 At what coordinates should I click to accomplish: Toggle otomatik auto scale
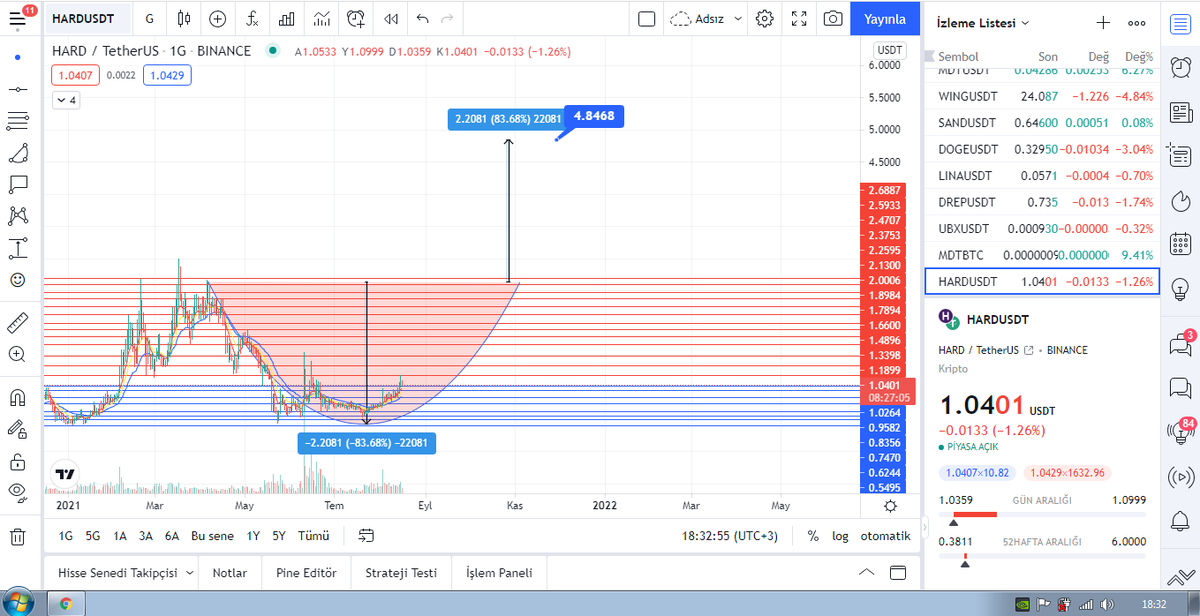point(885,536)
